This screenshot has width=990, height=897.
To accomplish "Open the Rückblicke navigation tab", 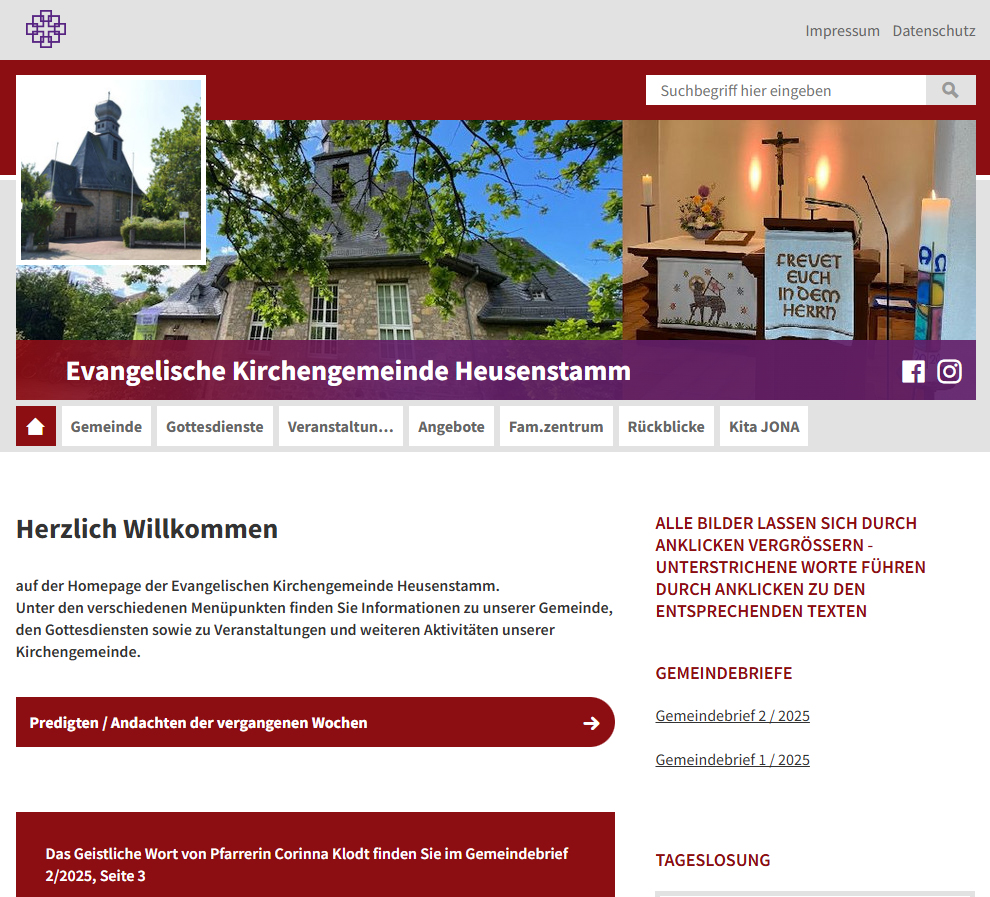I will (666, 426).
